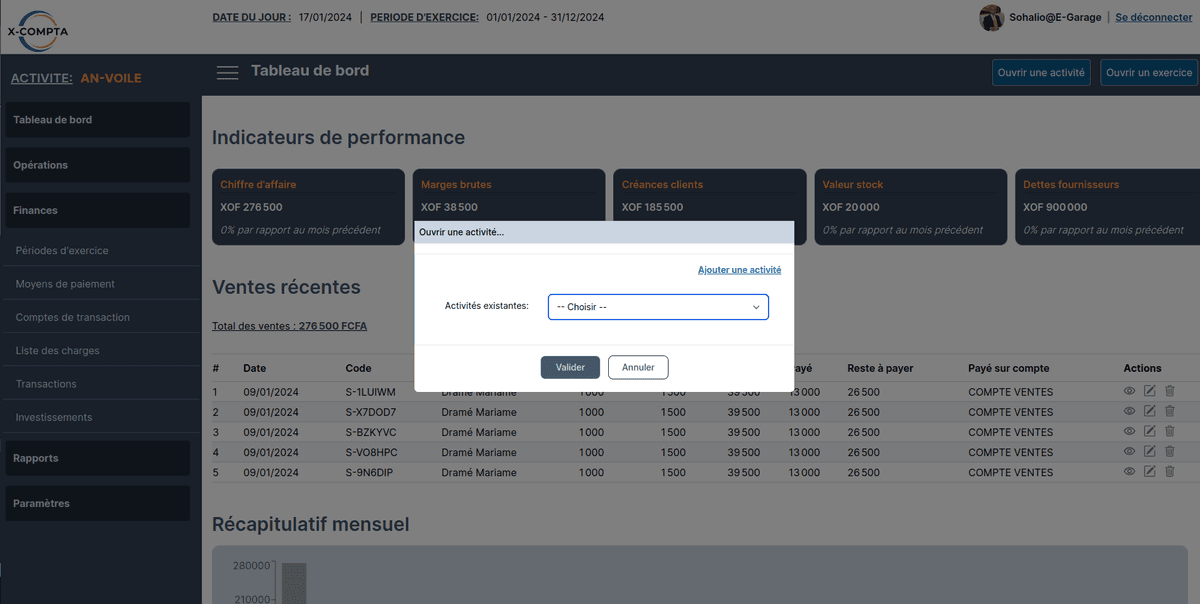Go to Moyens de paiement

pos(65,284)
